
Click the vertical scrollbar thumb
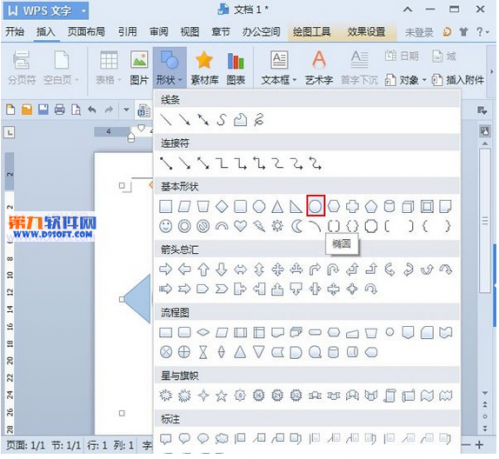[x=485, y=221]
